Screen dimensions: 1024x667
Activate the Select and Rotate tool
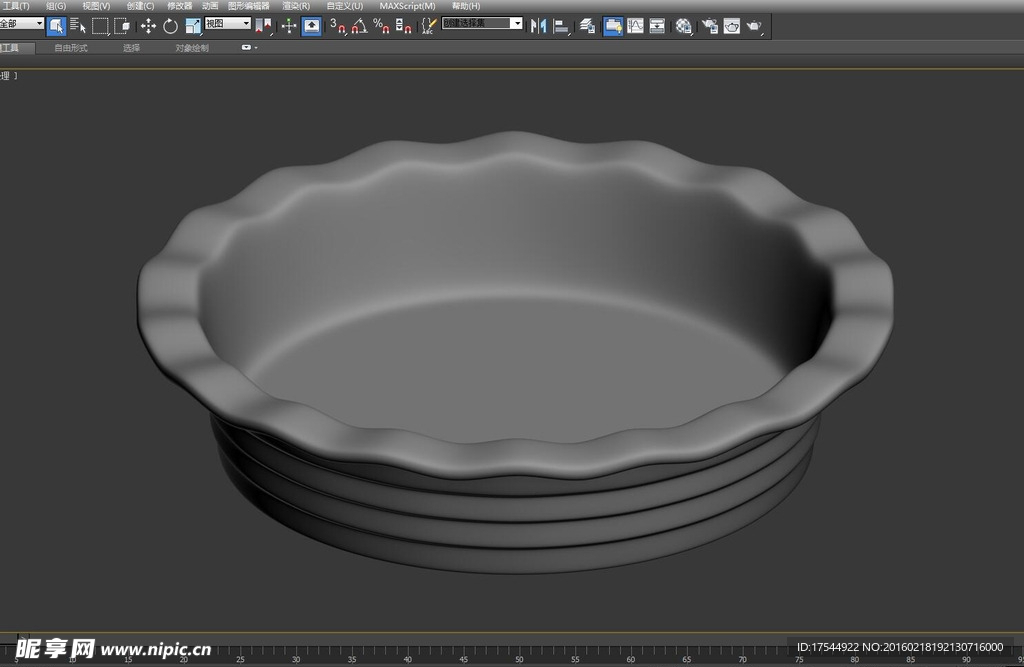(x=170, y=26)
